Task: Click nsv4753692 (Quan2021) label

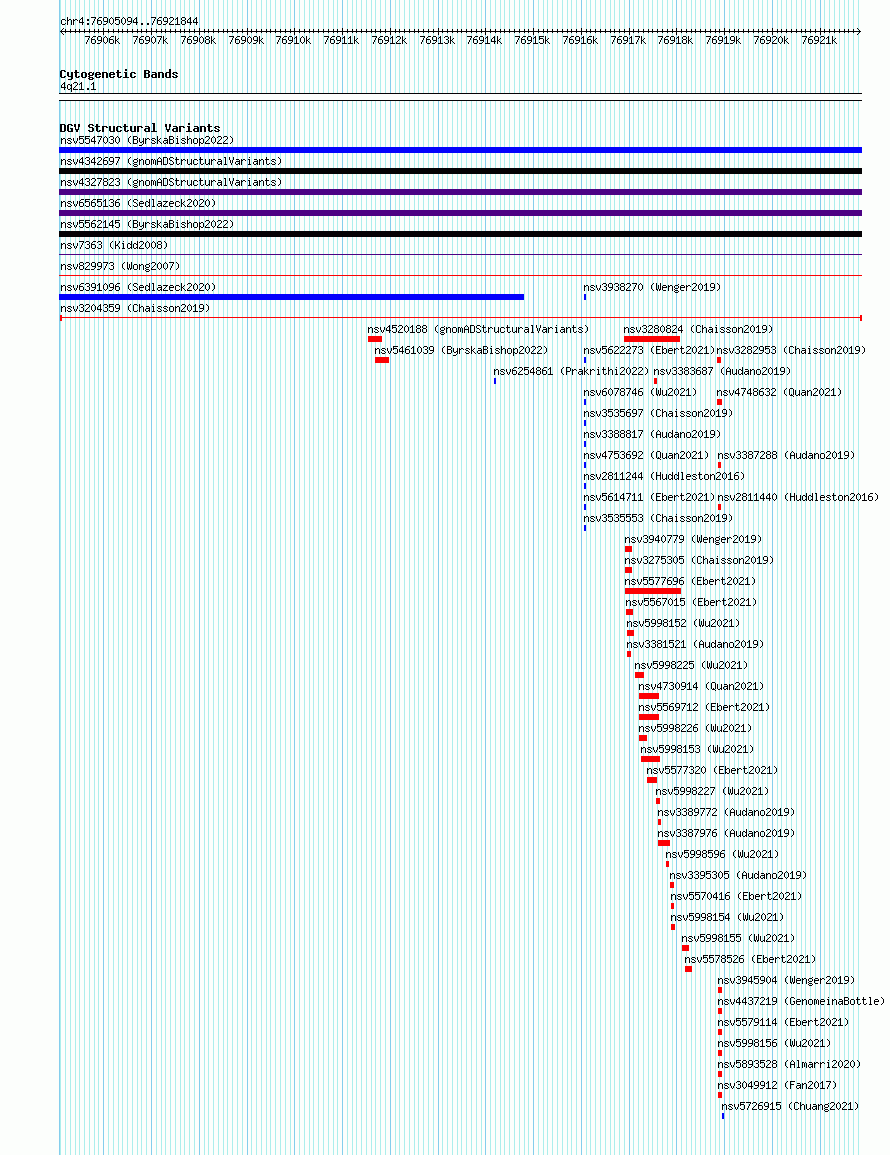Action: pos(646,455)
